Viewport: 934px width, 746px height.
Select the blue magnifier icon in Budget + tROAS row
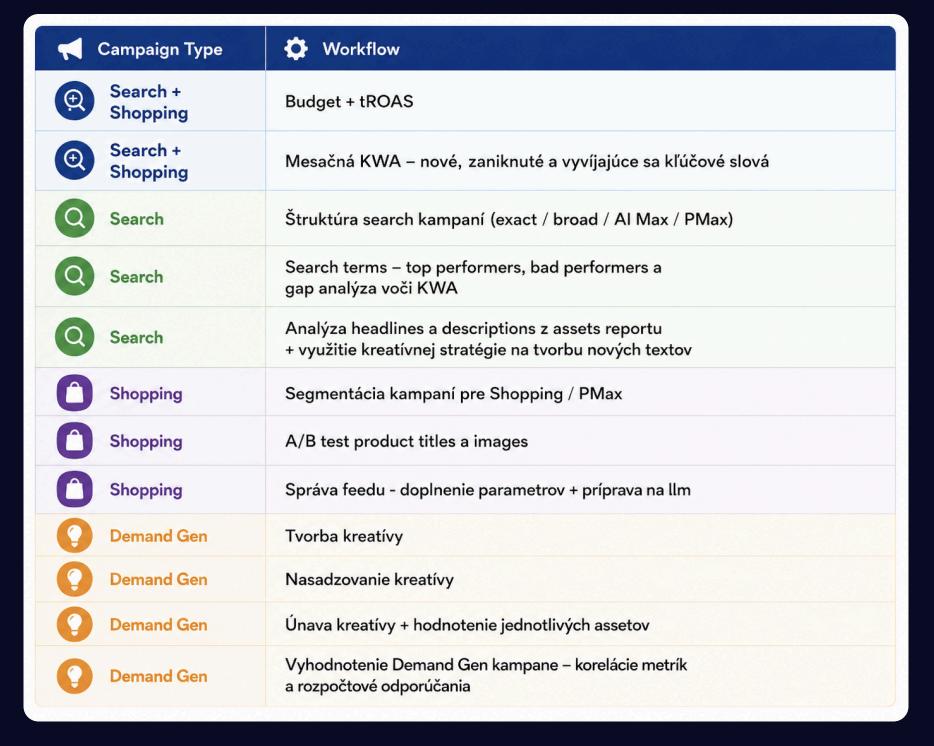[74, 101]
